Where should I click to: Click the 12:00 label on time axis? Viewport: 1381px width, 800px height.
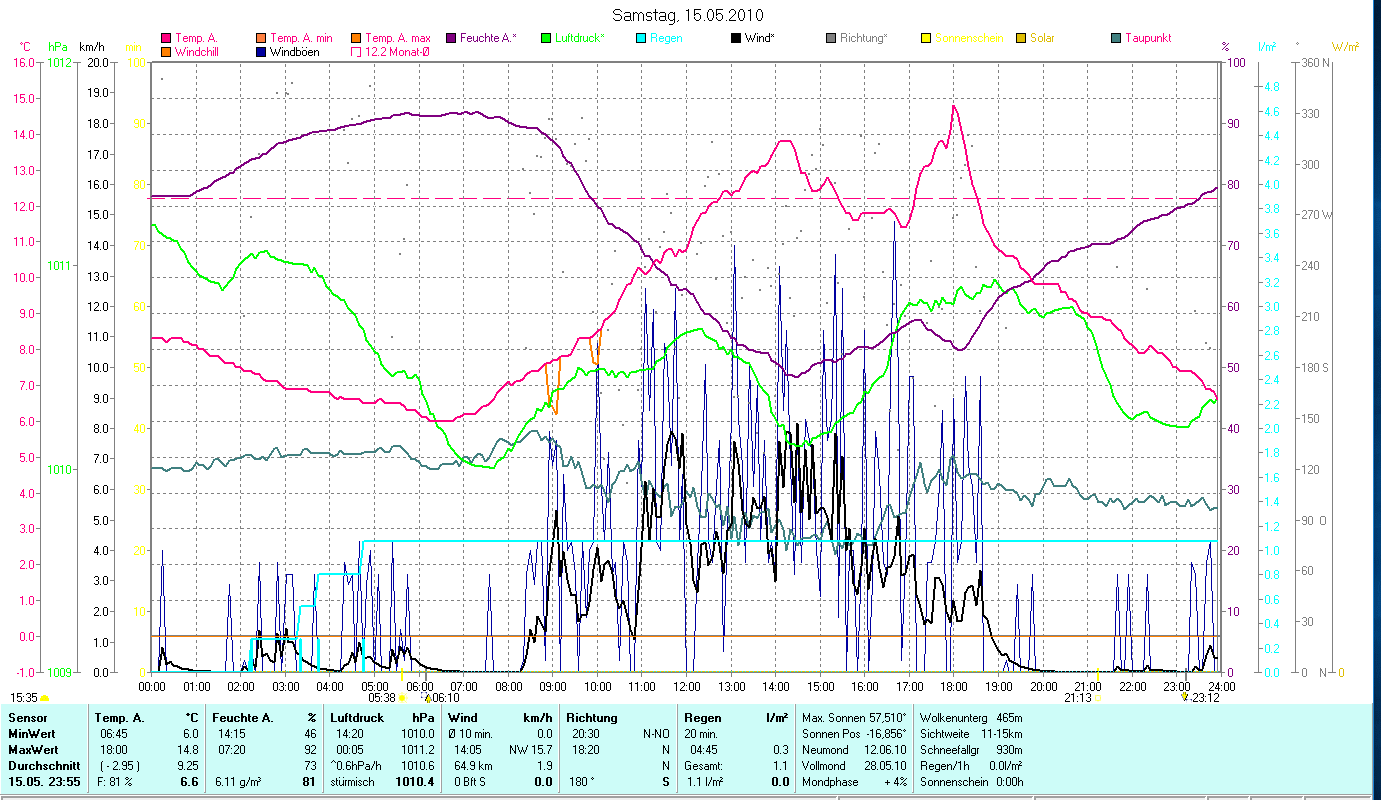(x=687, y=686)
